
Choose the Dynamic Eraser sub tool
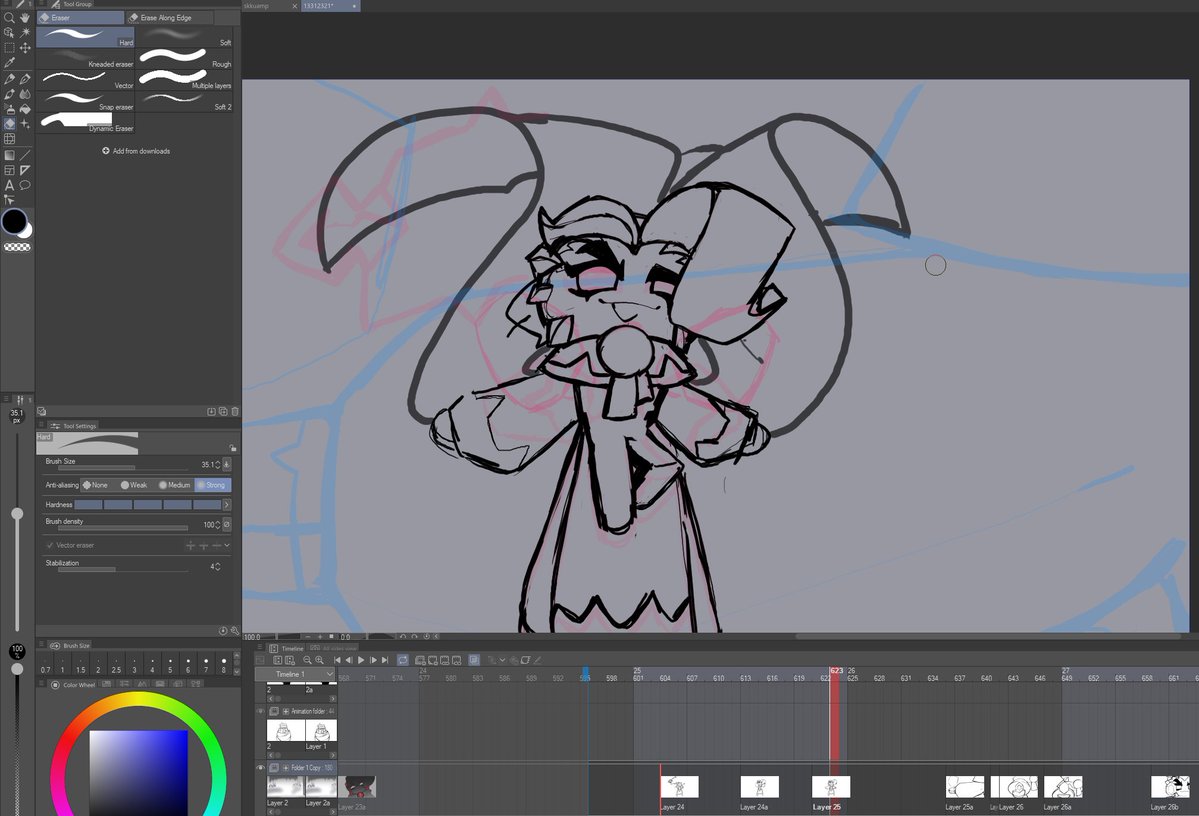[x=85, y=122]
